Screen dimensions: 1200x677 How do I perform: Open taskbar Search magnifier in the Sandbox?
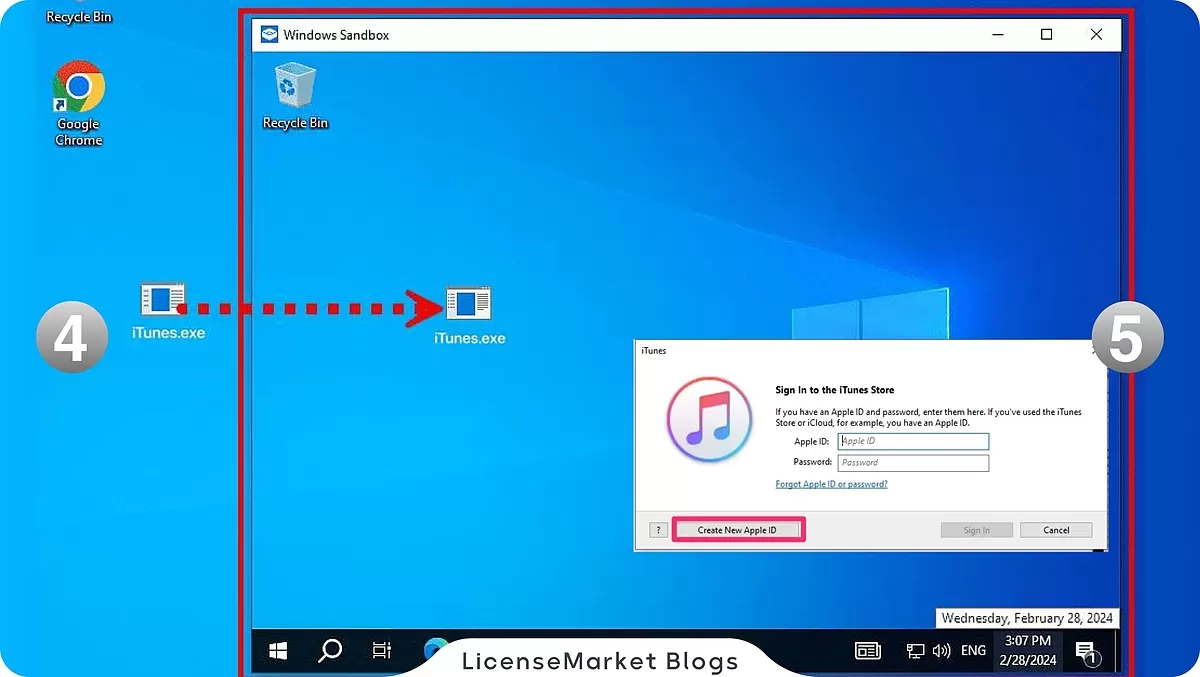(x=330, y=651)
